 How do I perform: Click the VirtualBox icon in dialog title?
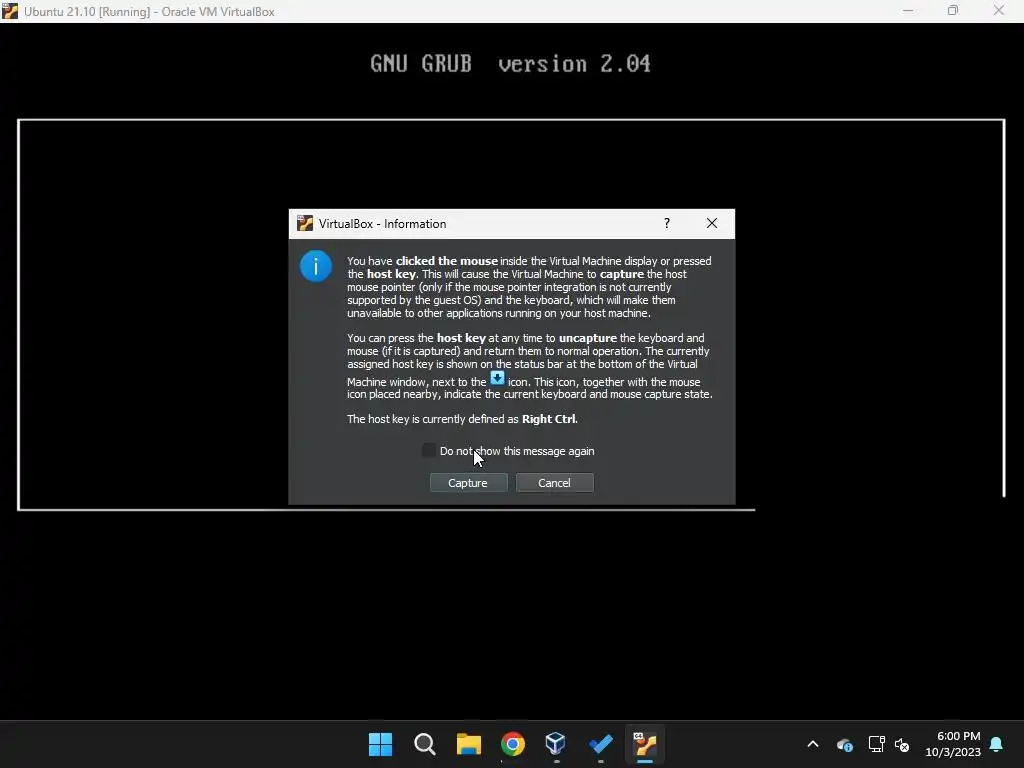[x=304, y=223]
